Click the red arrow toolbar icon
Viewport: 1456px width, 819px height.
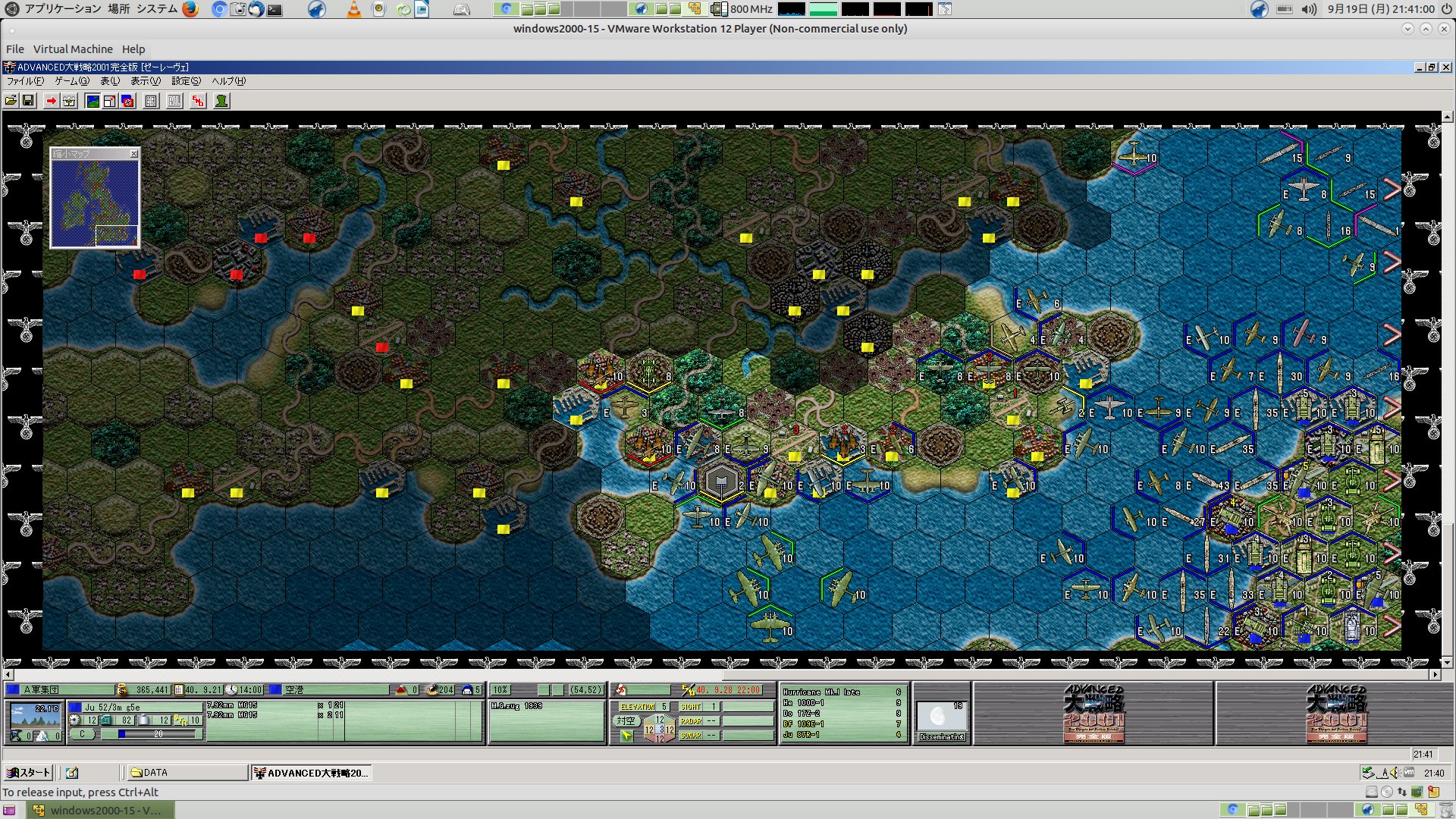coord(51,101)
